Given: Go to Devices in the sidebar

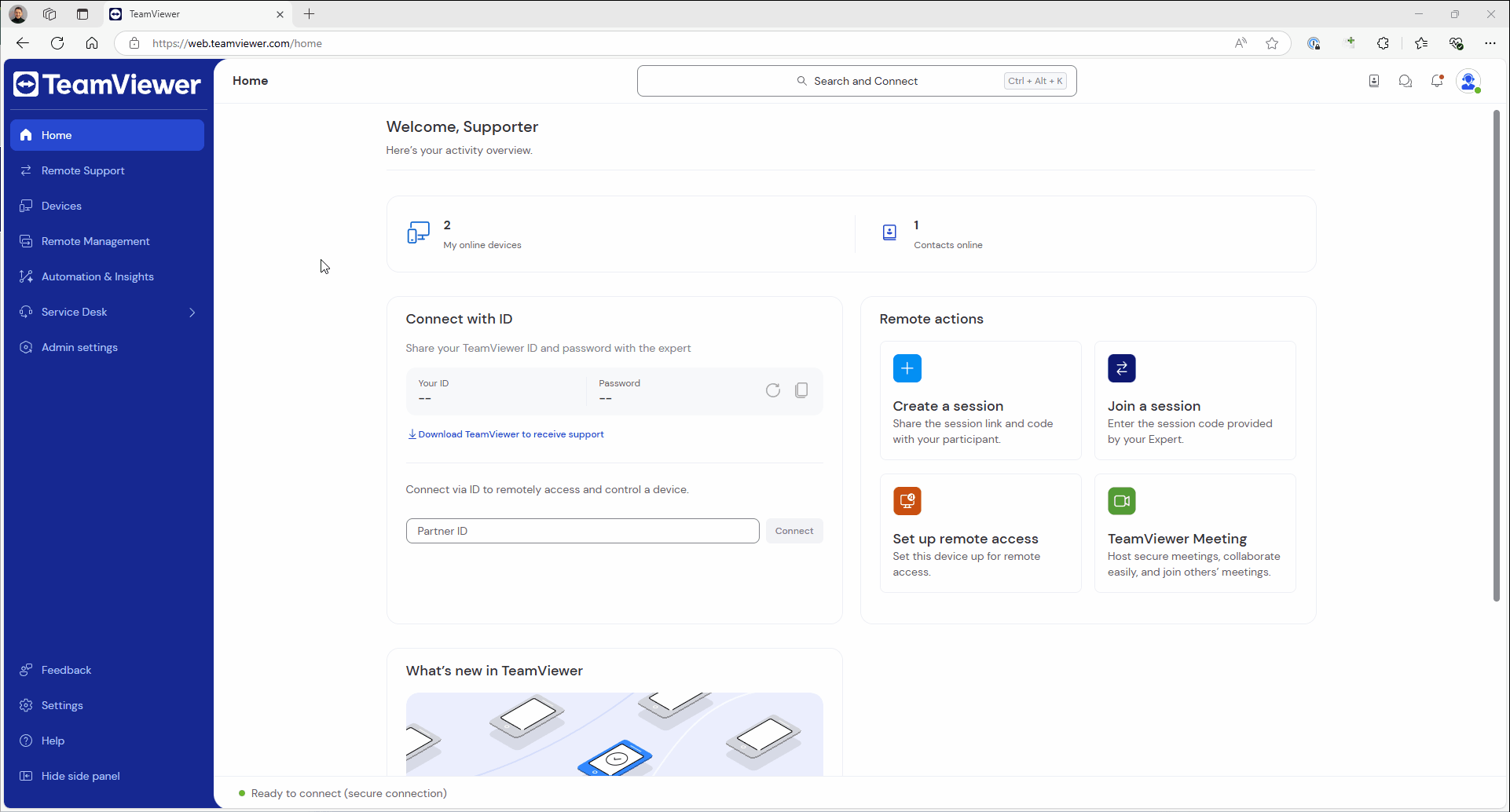Looking at the screenshot, I should [x=61, y=206].
